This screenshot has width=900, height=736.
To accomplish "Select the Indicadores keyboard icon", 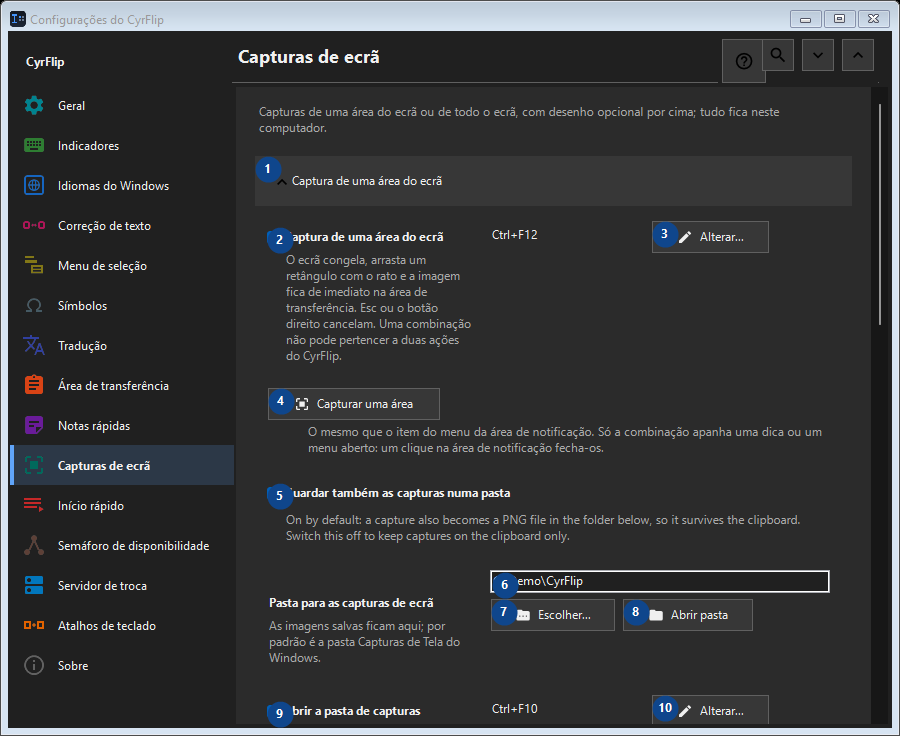I will pos(34,145).
